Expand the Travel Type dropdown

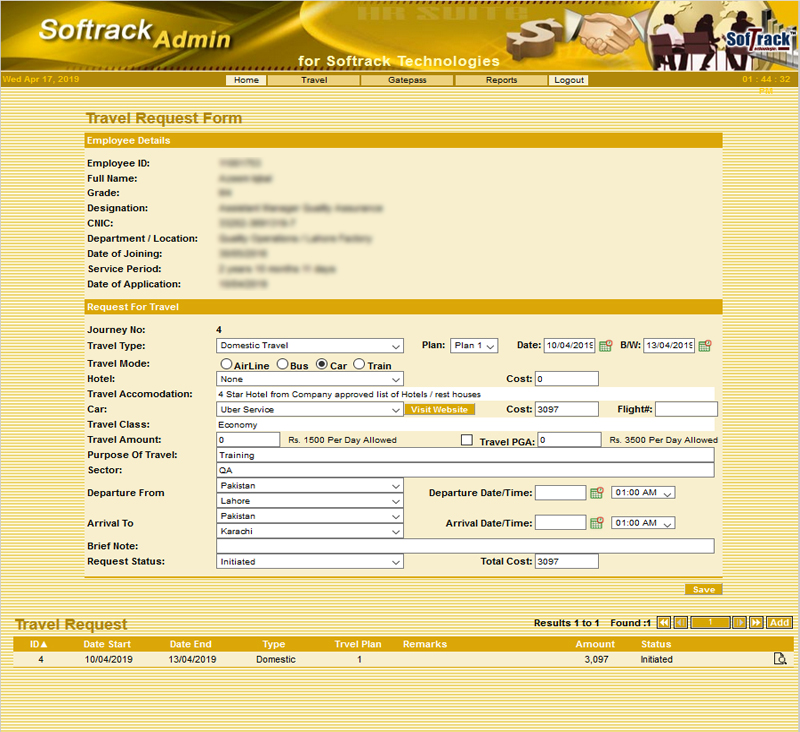(x=310, y=346)
